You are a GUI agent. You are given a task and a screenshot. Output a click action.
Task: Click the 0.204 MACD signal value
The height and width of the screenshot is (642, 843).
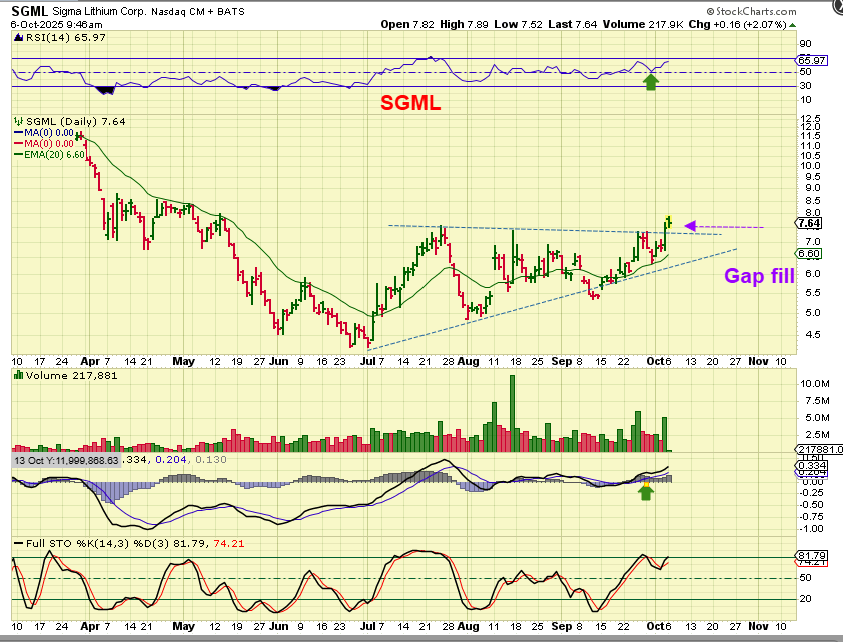pos(170,460)
